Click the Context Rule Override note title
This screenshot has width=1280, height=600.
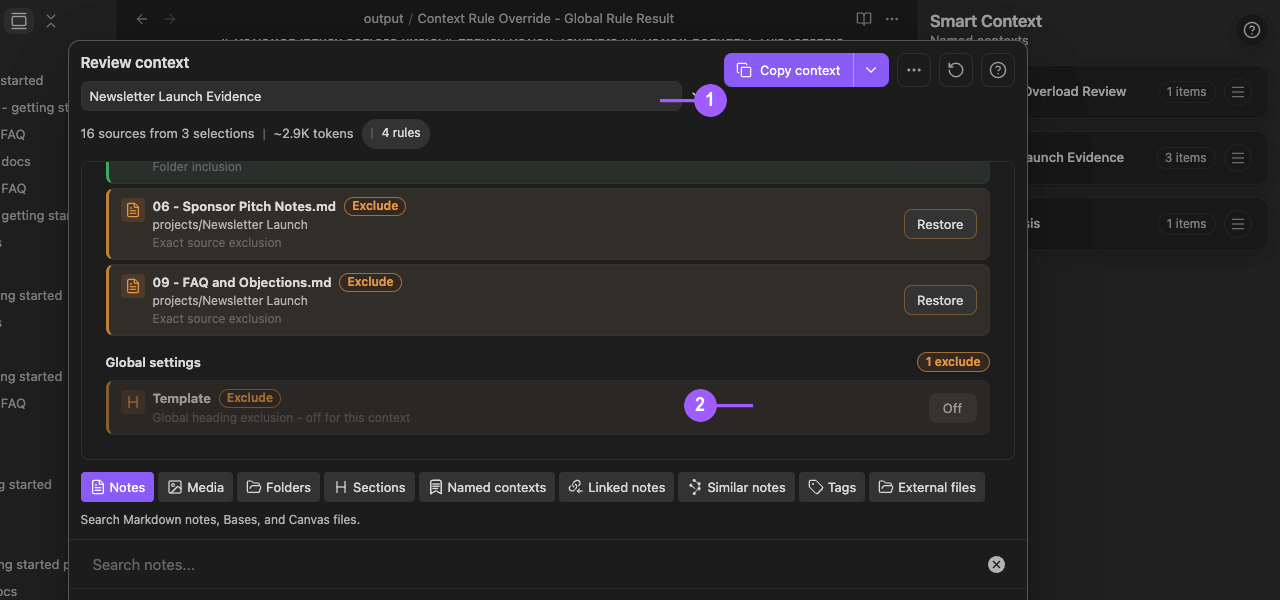pos(546,19)
